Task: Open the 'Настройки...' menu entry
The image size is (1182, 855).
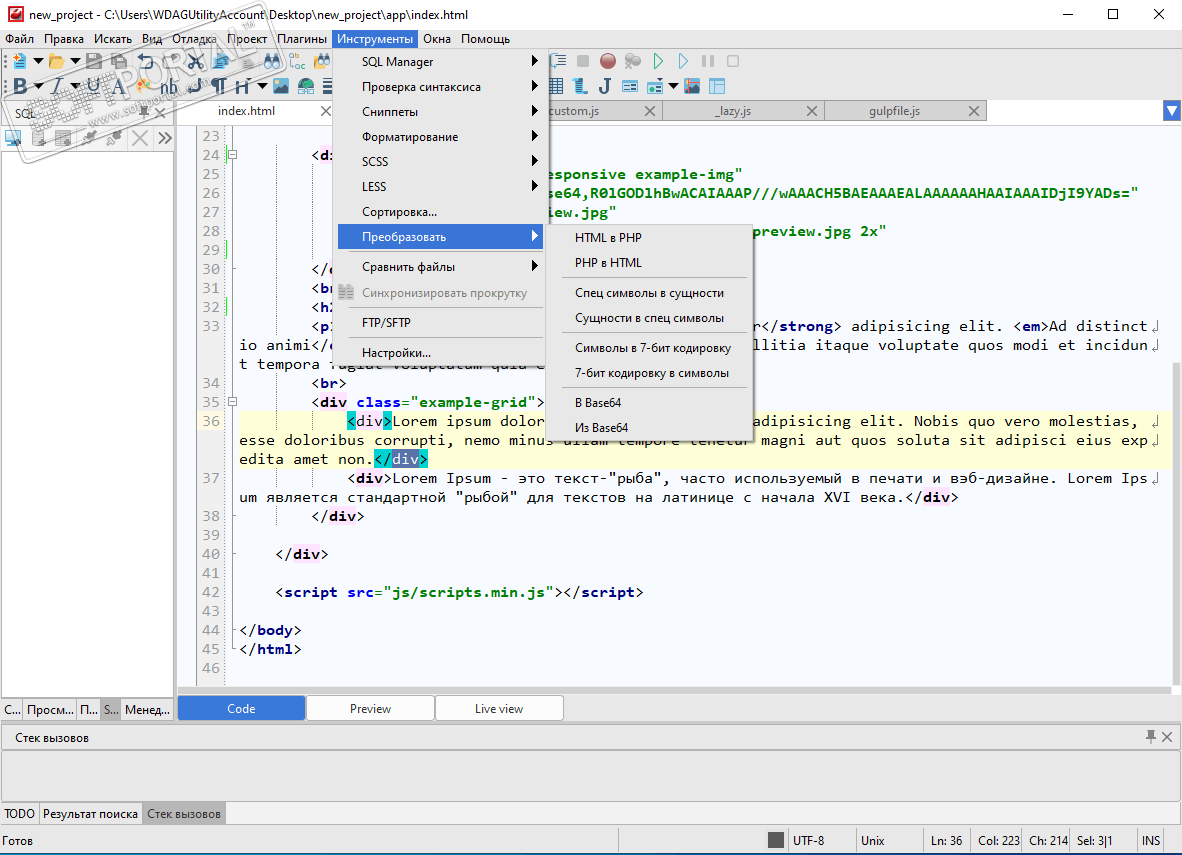Action: pos(396,353)
